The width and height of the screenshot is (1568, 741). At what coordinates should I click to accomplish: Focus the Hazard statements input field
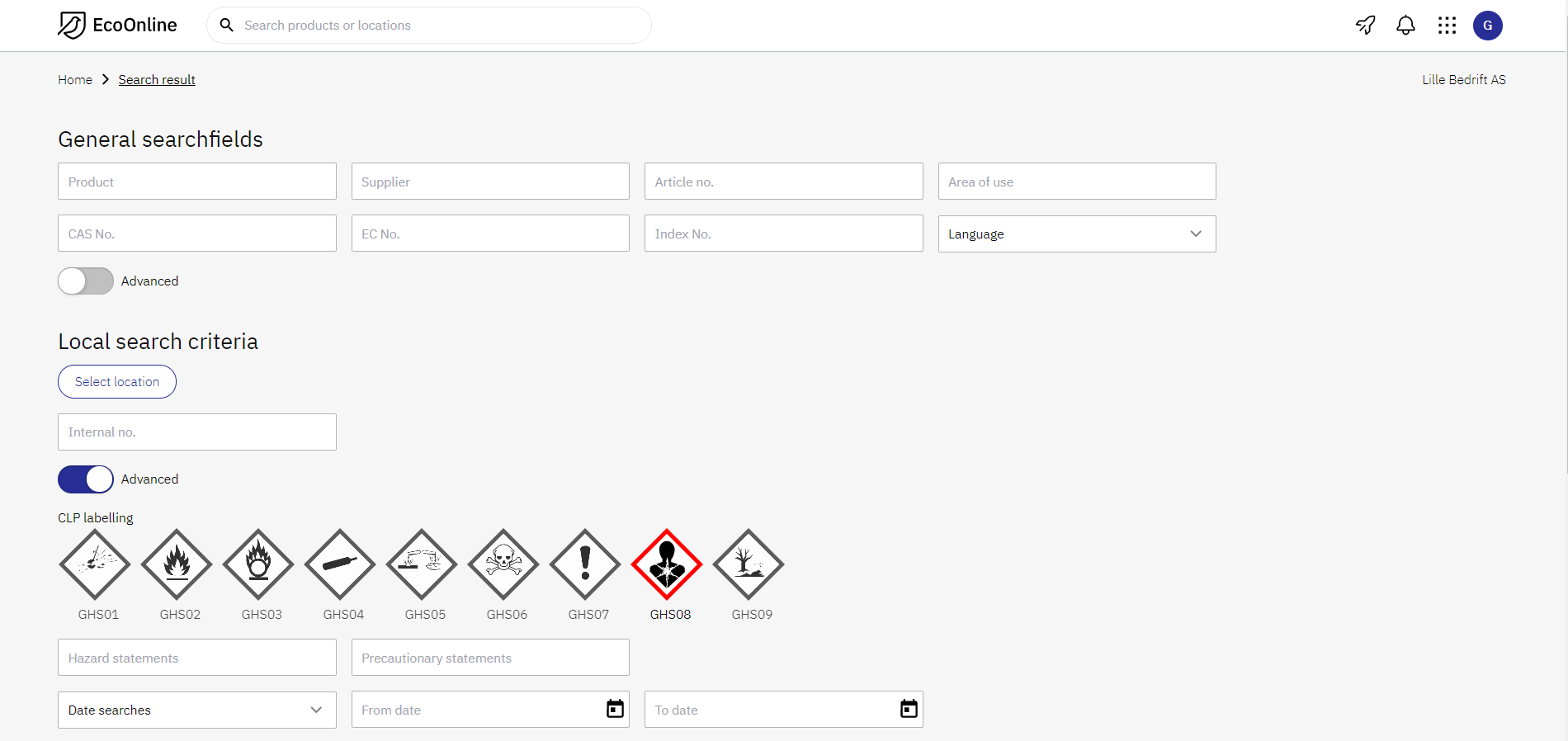(196, 658)
